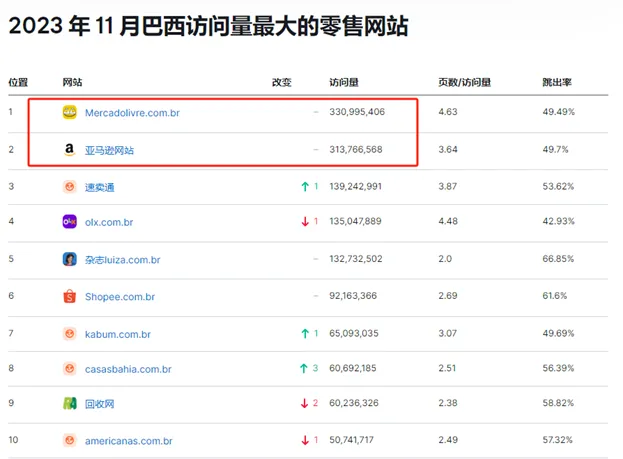
Task: Click the 跳出率 column header
Action: tap(557, 82)
